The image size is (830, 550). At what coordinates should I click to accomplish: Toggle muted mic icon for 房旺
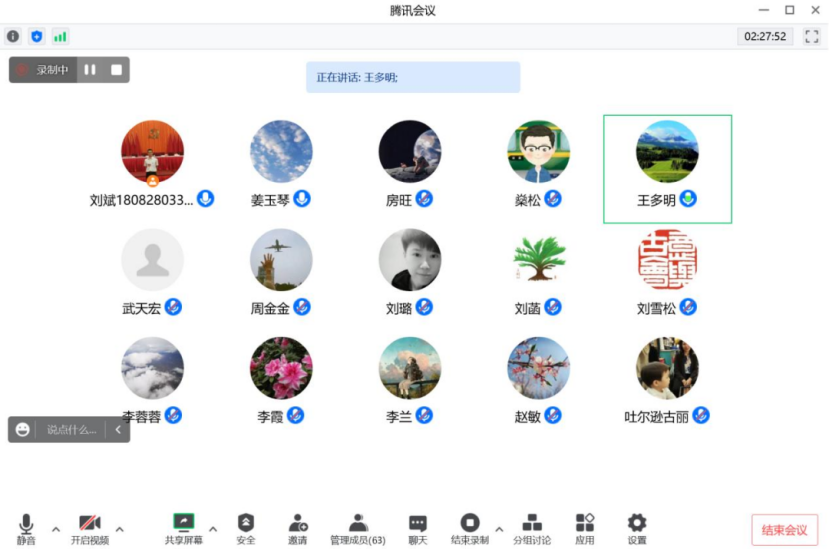pos(424,199)
